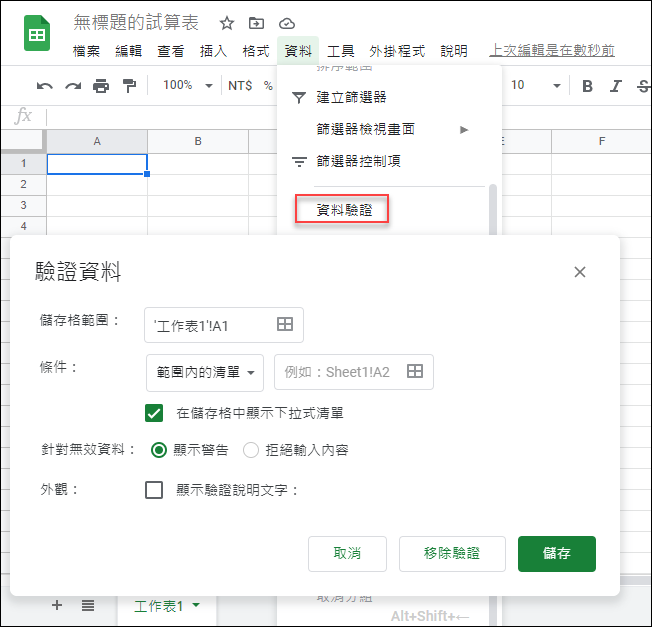Select the 顯示警告 radio button
Image resolution: width=652 pixels, height=627 pixels.
click(x=159, y=450)
